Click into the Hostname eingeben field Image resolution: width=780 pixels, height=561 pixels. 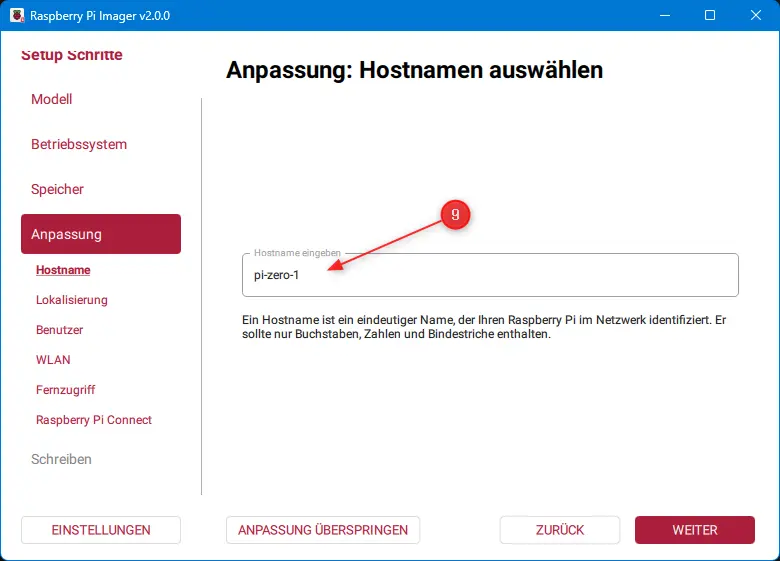(490, 276)
